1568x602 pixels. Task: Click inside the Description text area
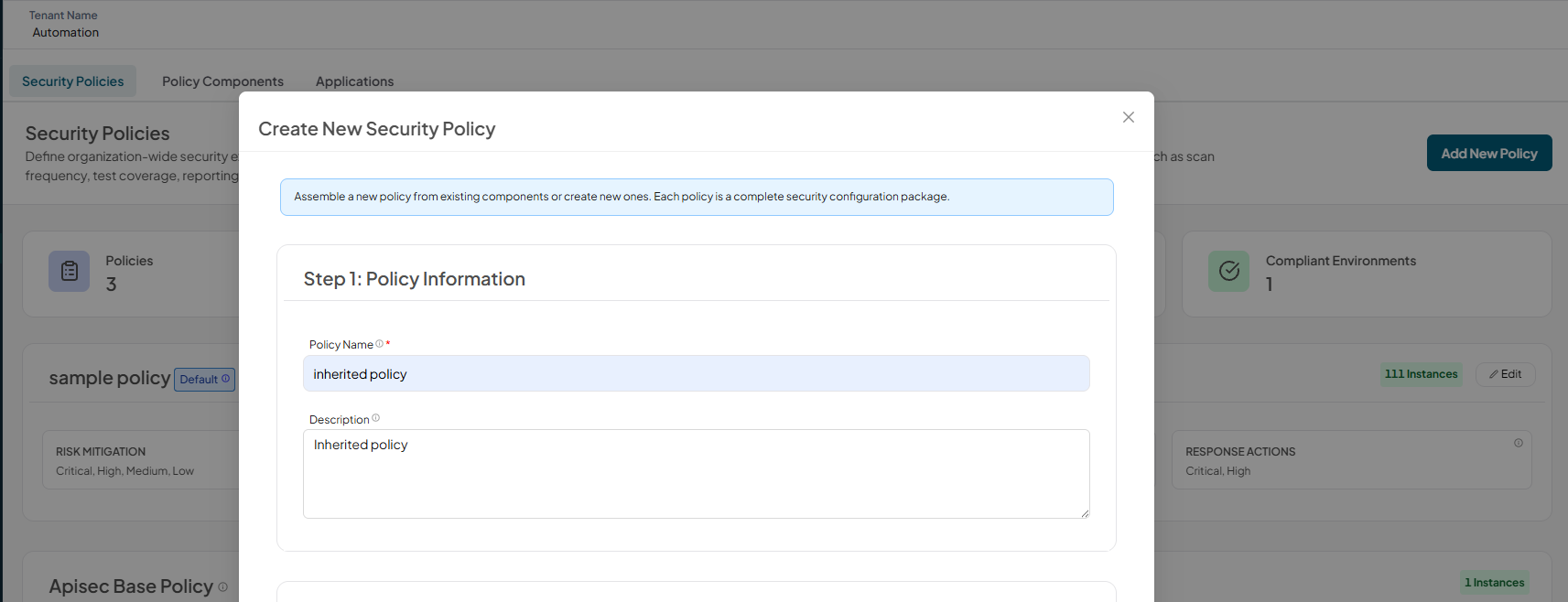(696, 474)
